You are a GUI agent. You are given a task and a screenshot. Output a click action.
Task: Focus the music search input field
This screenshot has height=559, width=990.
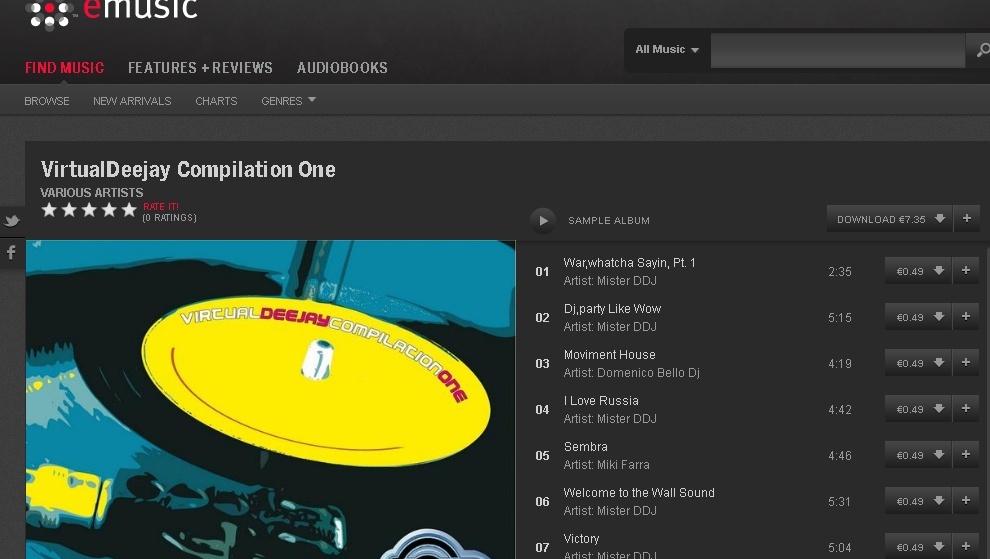click(x=838, y=51)
